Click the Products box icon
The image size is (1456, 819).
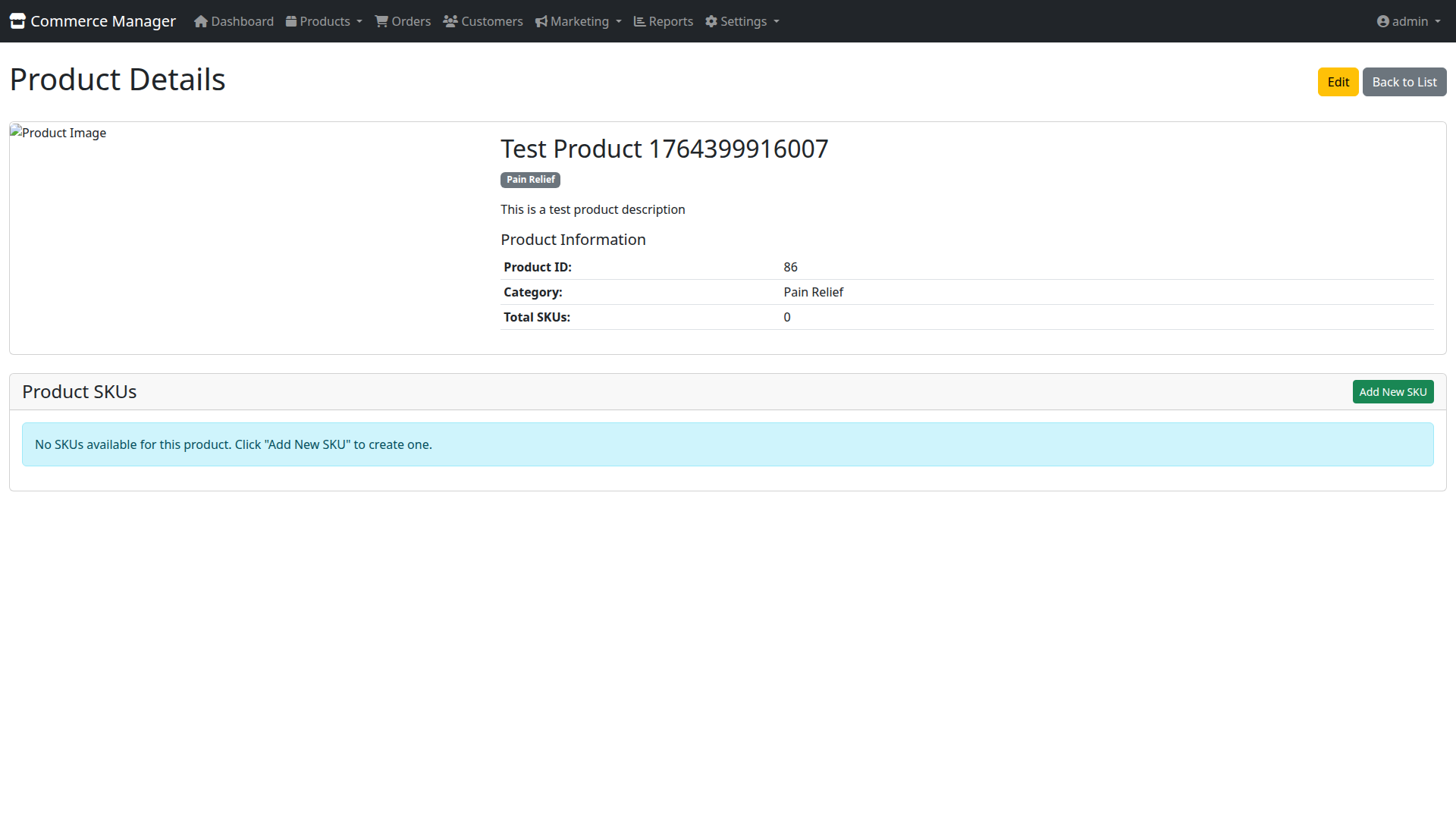point(291,21)
